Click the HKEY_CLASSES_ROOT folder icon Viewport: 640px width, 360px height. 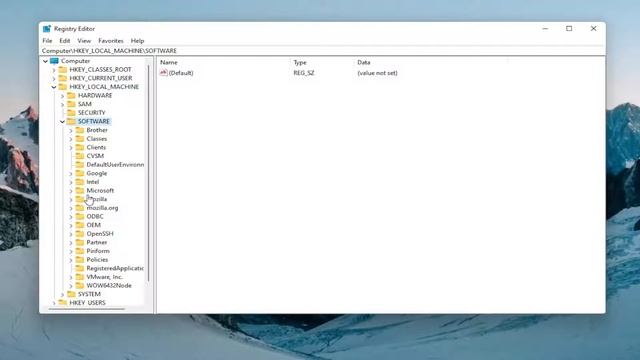[62, 69]
